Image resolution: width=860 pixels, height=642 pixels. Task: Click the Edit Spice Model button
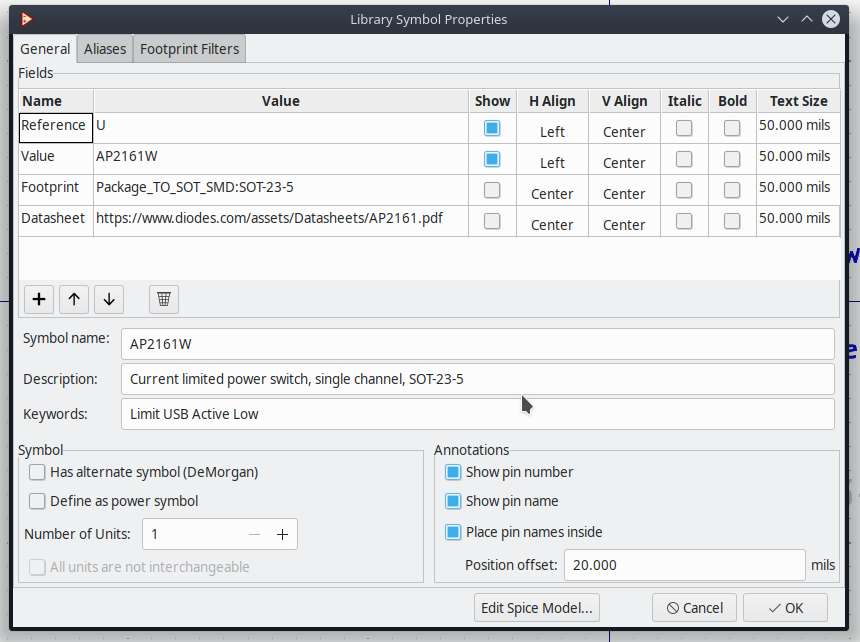coord(537,607)
